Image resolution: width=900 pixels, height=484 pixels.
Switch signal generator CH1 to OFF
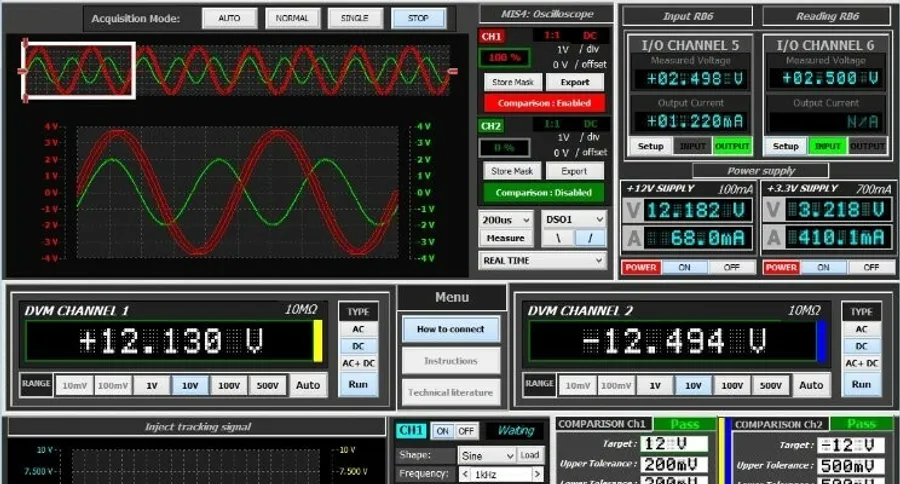pyautogui.click(x=466, y=431)
